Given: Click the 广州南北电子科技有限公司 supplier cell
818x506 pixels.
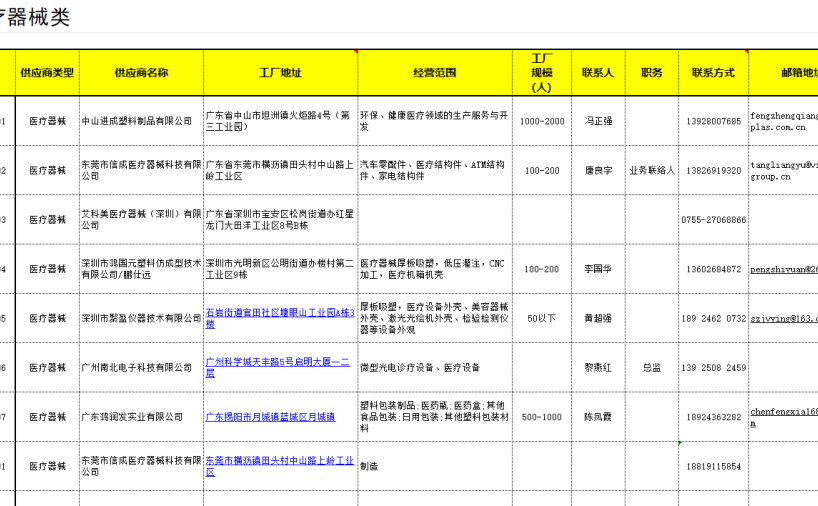Looking at the screenshot, I should 137,368.
